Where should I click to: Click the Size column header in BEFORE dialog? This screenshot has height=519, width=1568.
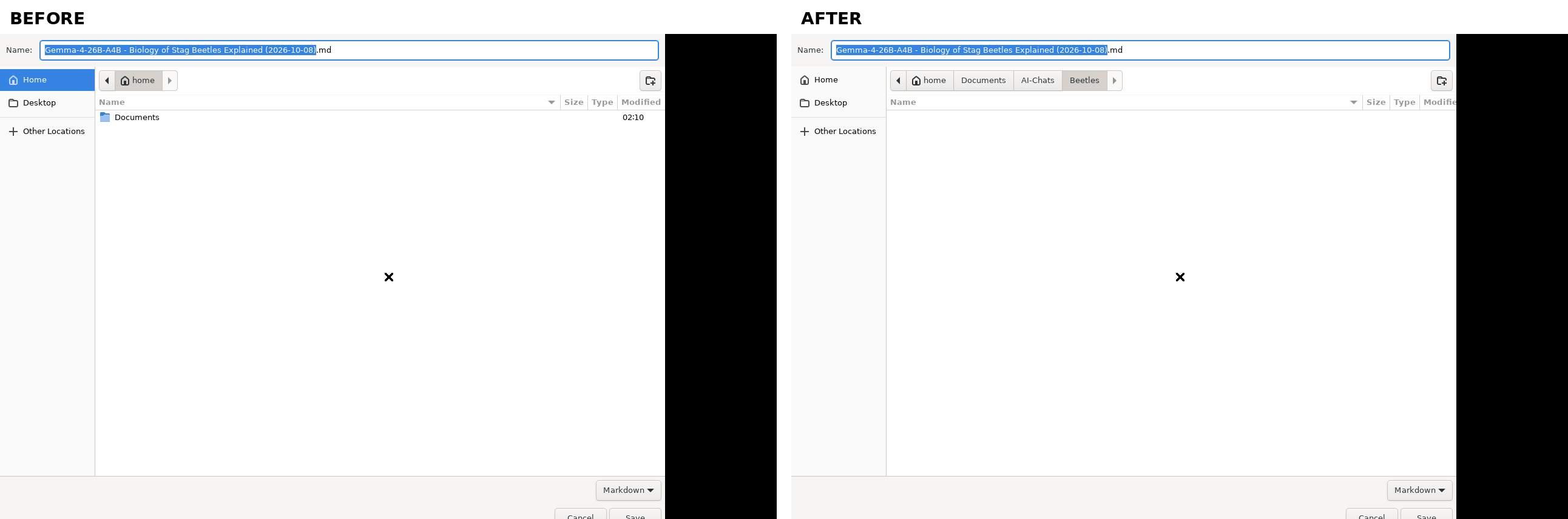(x=573, y=102)
